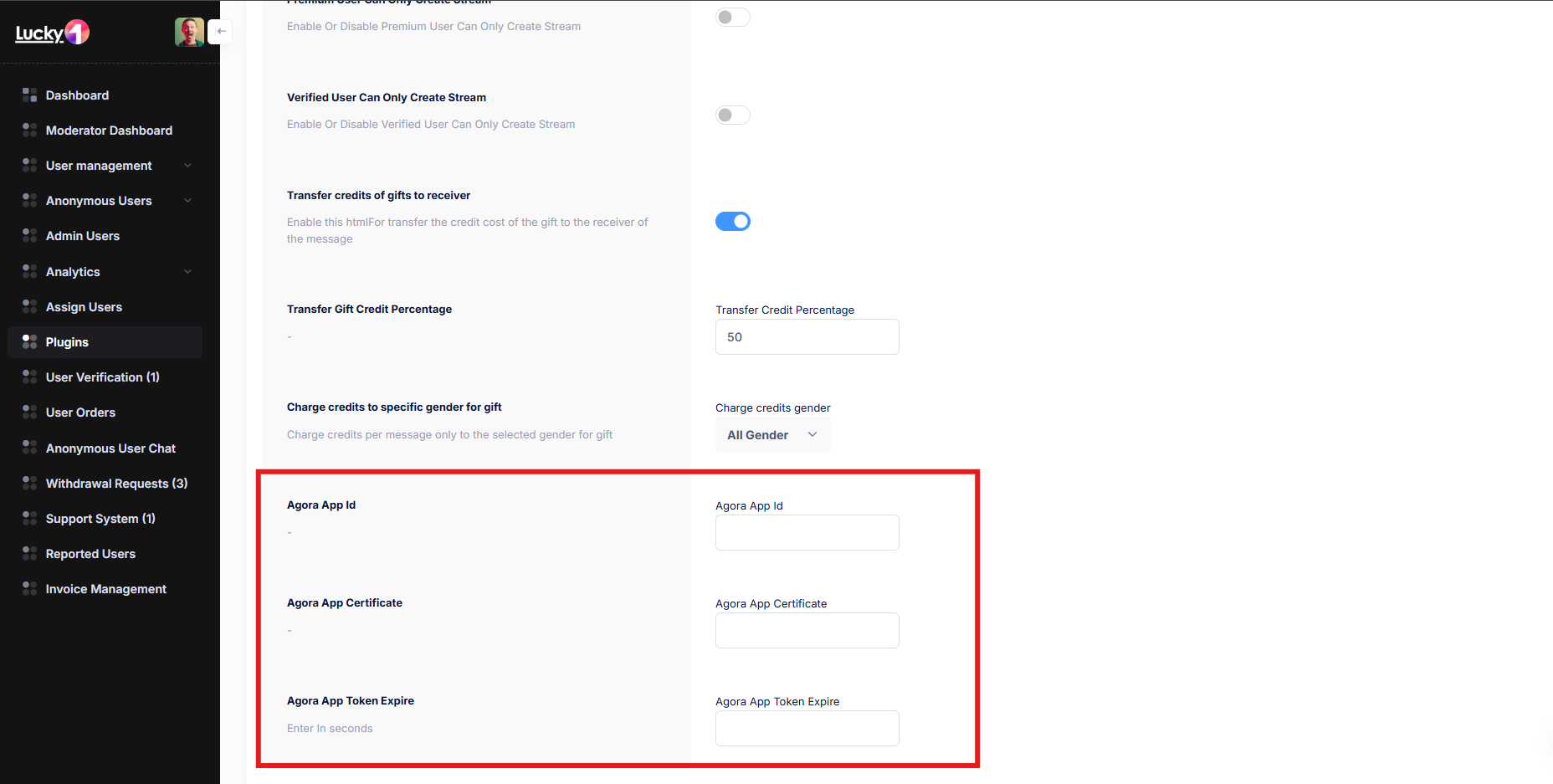
Task: Expand the User management submenu
Action: (x=187, y=166)
